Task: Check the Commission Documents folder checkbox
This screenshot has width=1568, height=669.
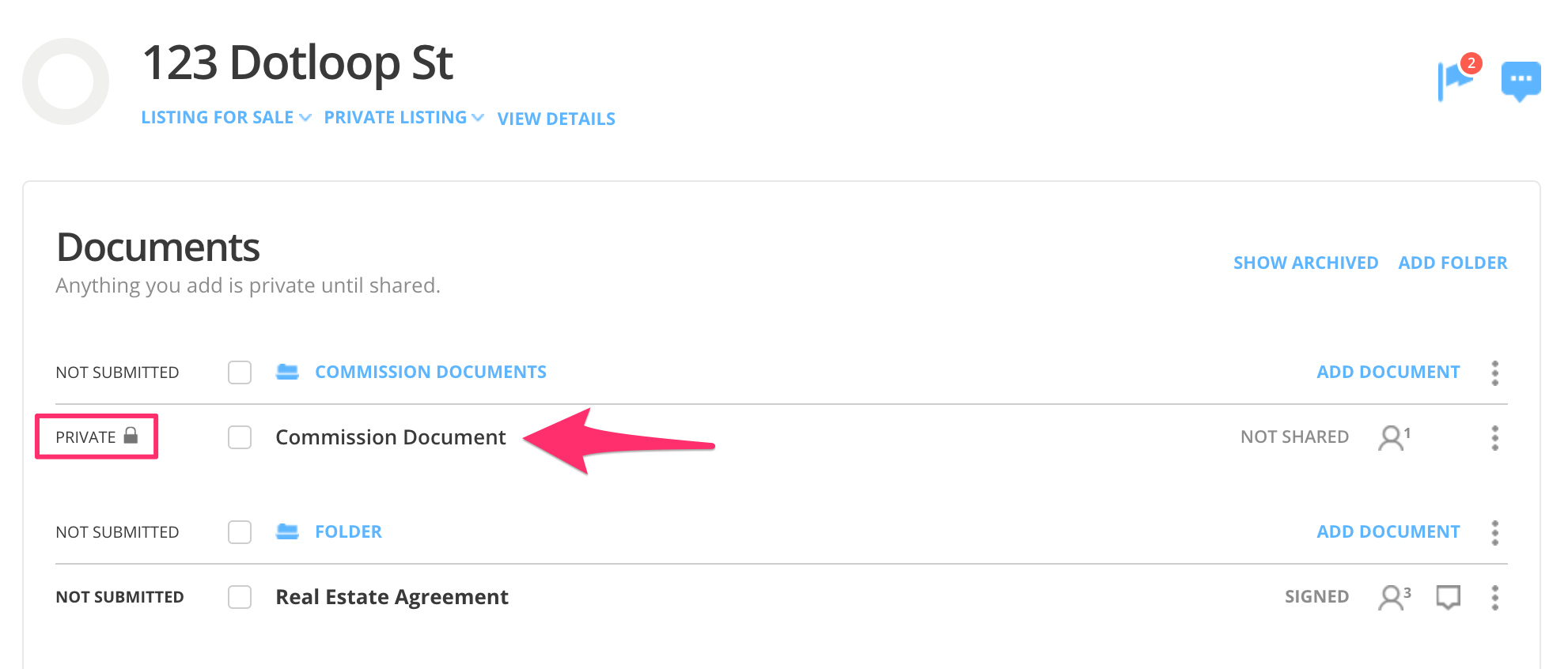Action: pyautogui.click(x=240, y=372)
